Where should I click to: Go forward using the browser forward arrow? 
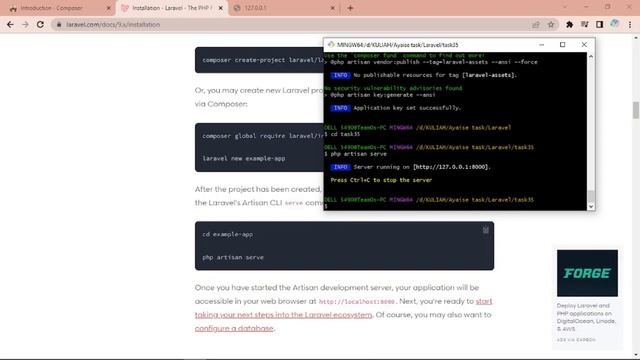tap(25, 24)
